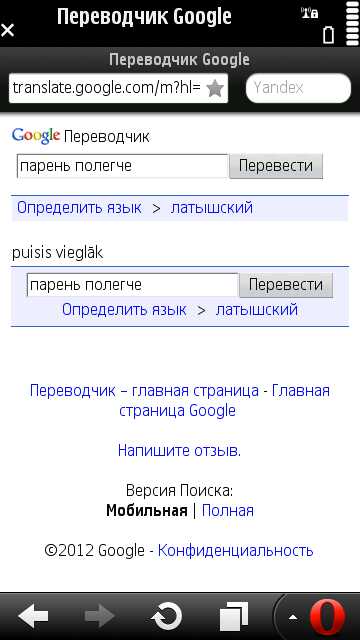
Task: Expand the small up-arrow beside Opera logo
Action: click(293, 618)
